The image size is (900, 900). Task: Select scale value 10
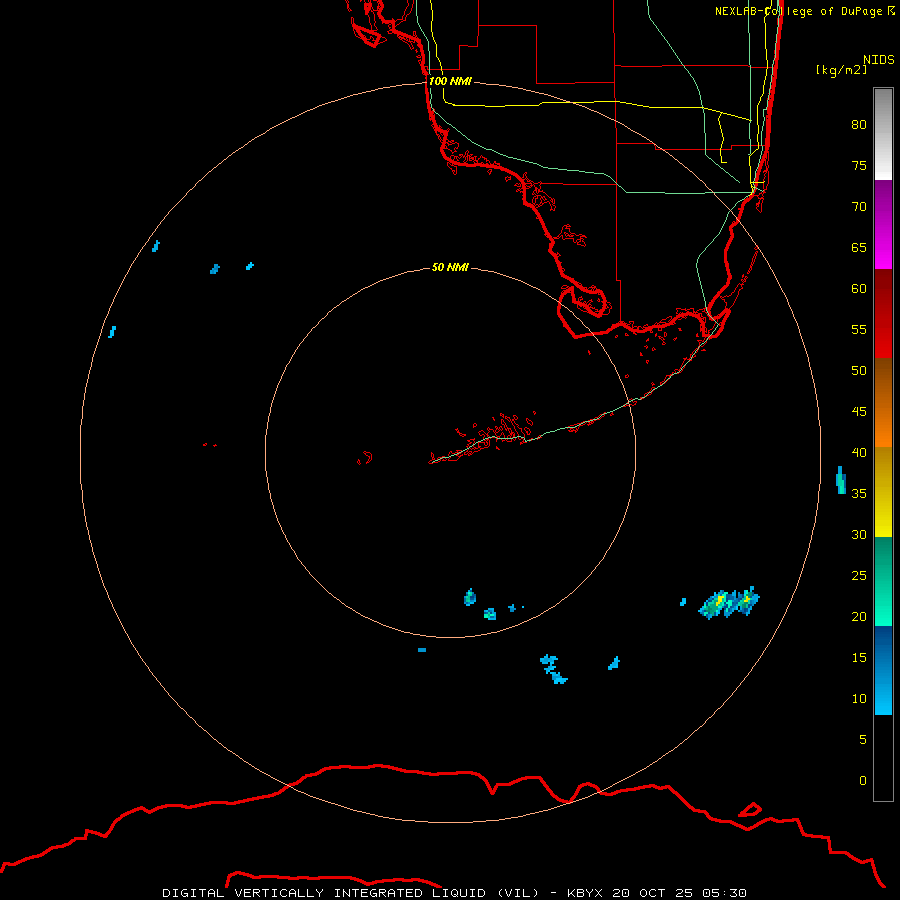tap(859, 699)
